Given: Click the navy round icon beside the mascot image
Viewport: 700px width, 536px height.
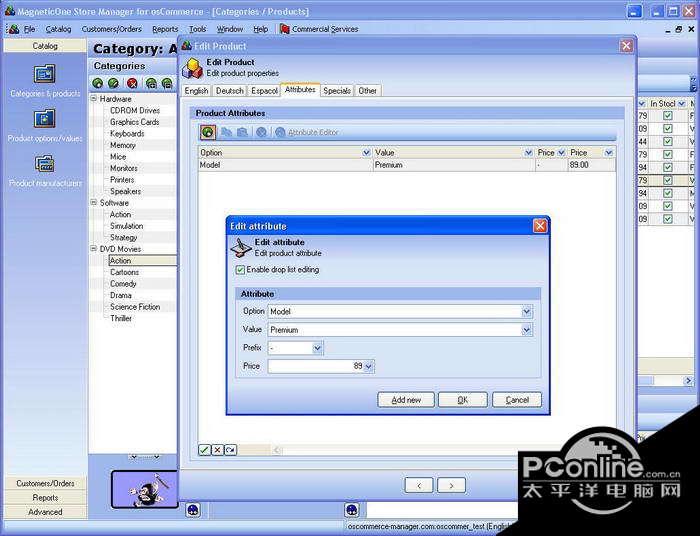Looking at the screenshot, I should point(193,510).
